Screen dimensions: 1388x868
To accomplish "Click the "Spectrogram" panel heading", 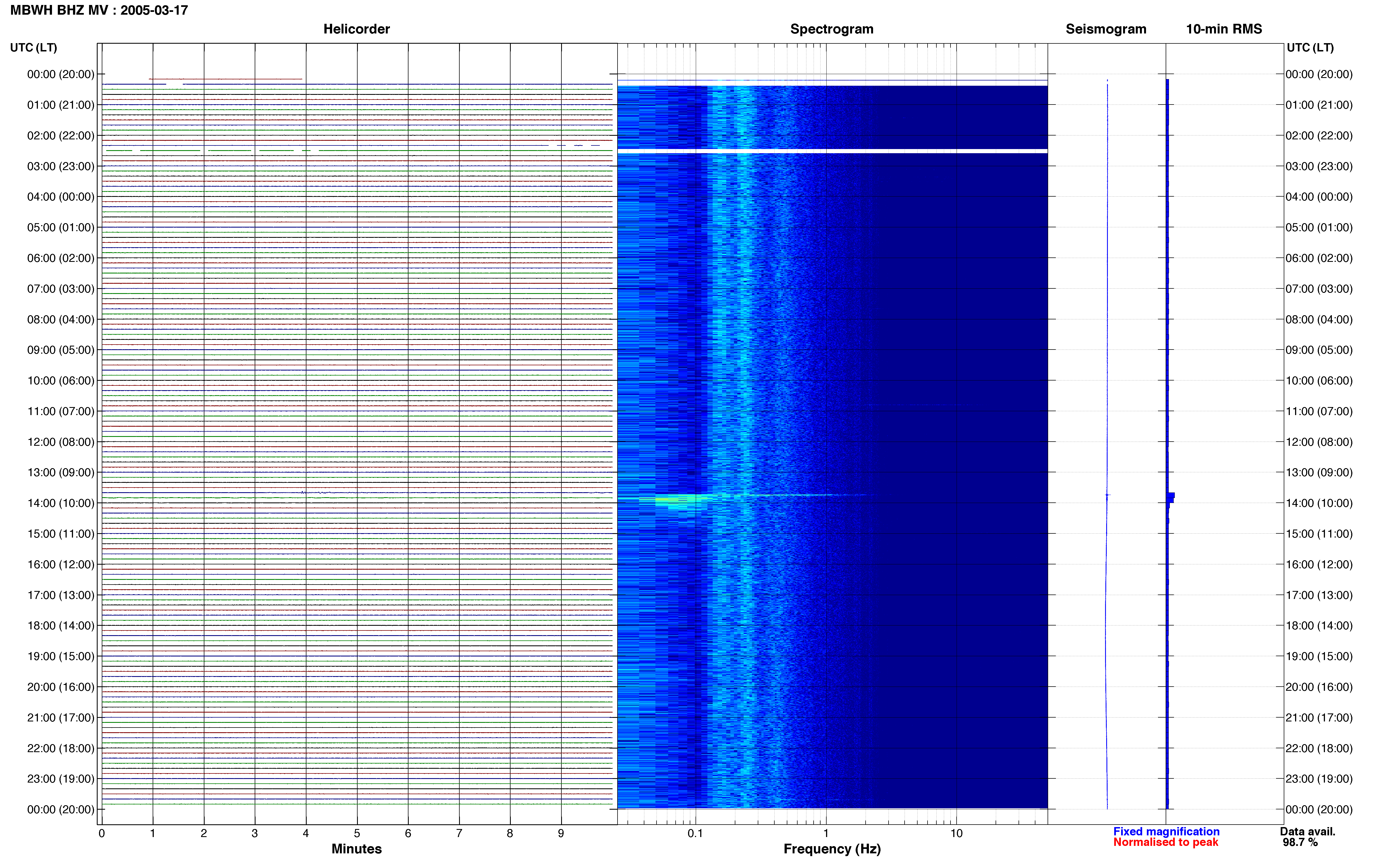I will [x=832, y=29].
